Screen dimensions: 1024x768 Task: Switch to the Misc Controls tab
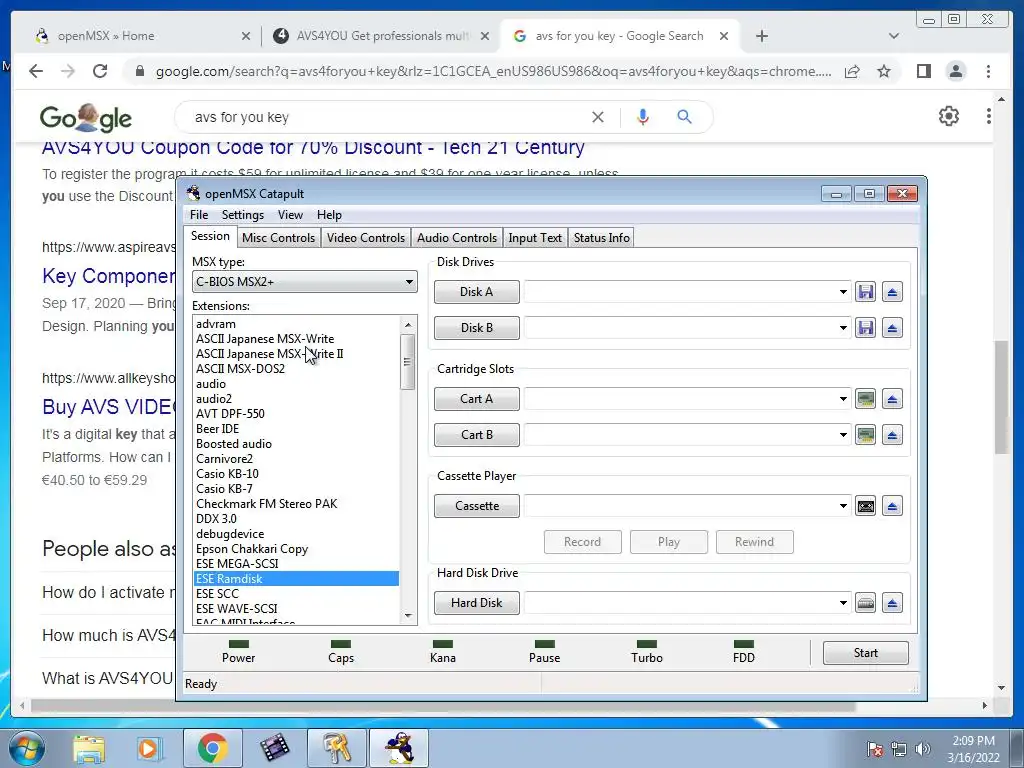(278, 238)
